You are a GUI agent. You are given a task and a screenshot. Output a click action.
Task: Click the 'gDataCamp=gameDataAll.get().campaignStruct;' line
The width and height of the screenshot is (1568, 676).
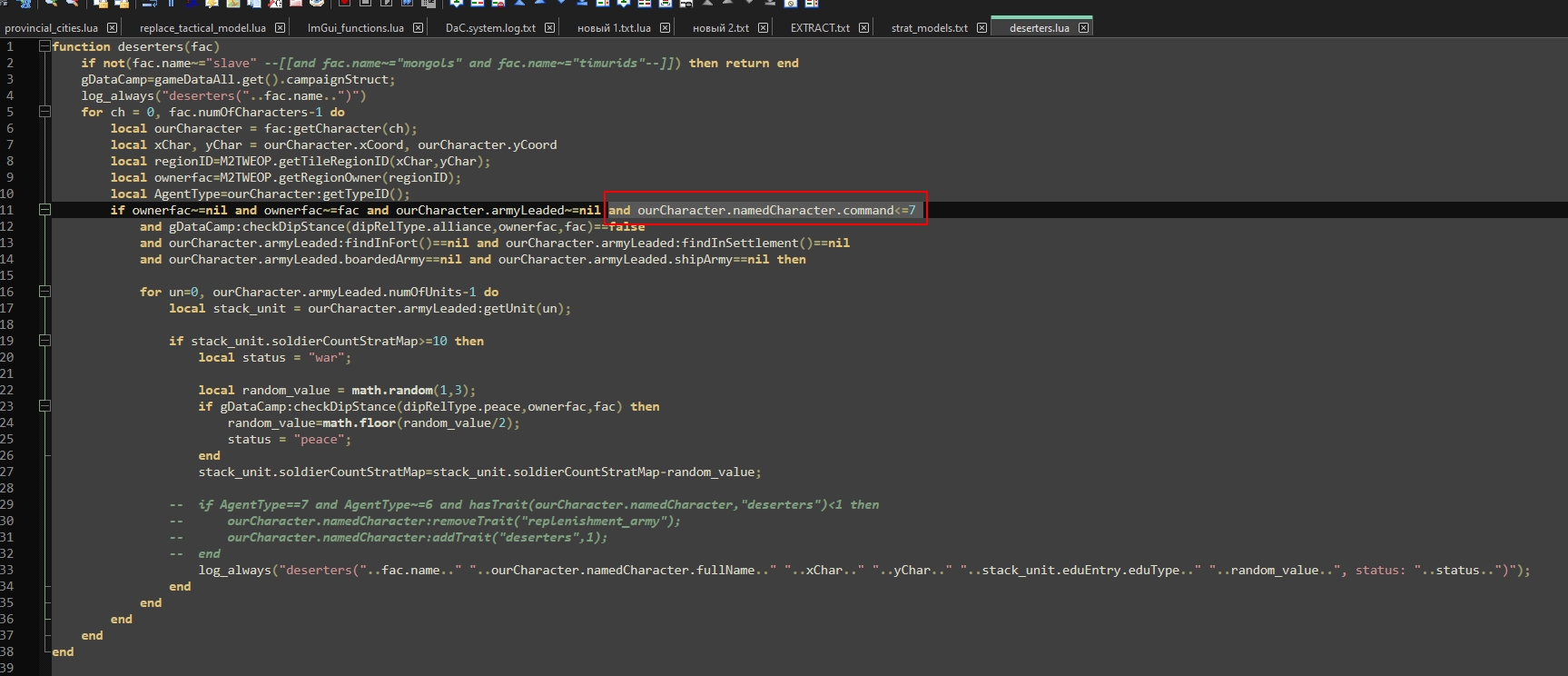pos(238,79)
